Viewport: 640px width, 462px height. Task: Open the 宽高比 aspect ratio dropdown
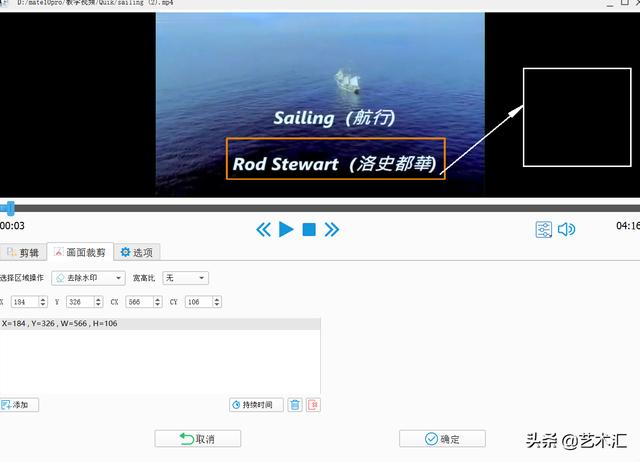point(185,278)
